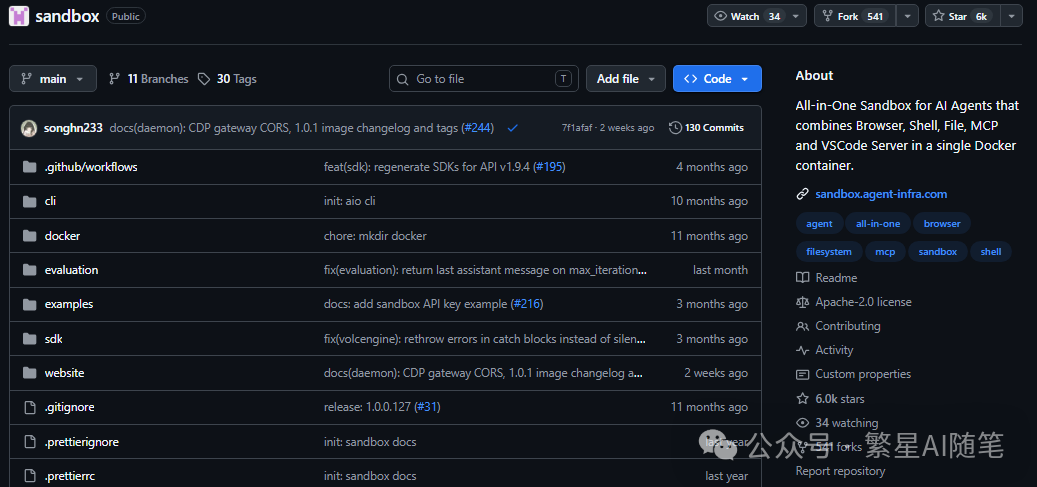This screenshot has width=1037, height=487.
Task: Open the Readme link in About
Action: click(x=827, y=278)
